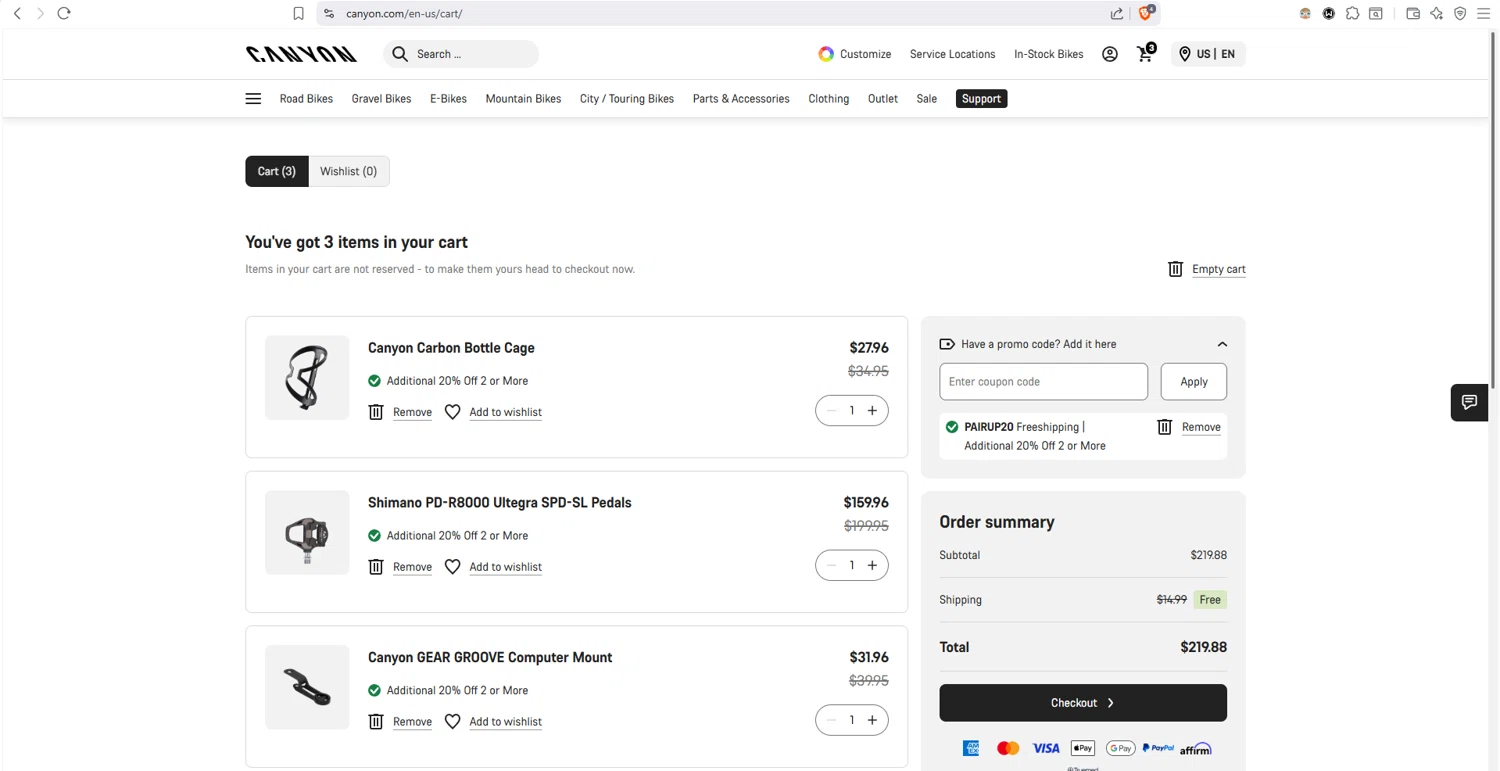Open the account profile icon
This screenshot has height=771, width=1500.
tap(1110, 54)
